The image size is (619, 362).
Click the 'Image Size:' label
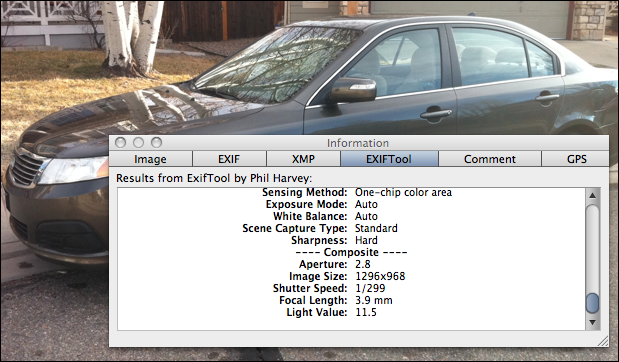[x=318, y=276]
